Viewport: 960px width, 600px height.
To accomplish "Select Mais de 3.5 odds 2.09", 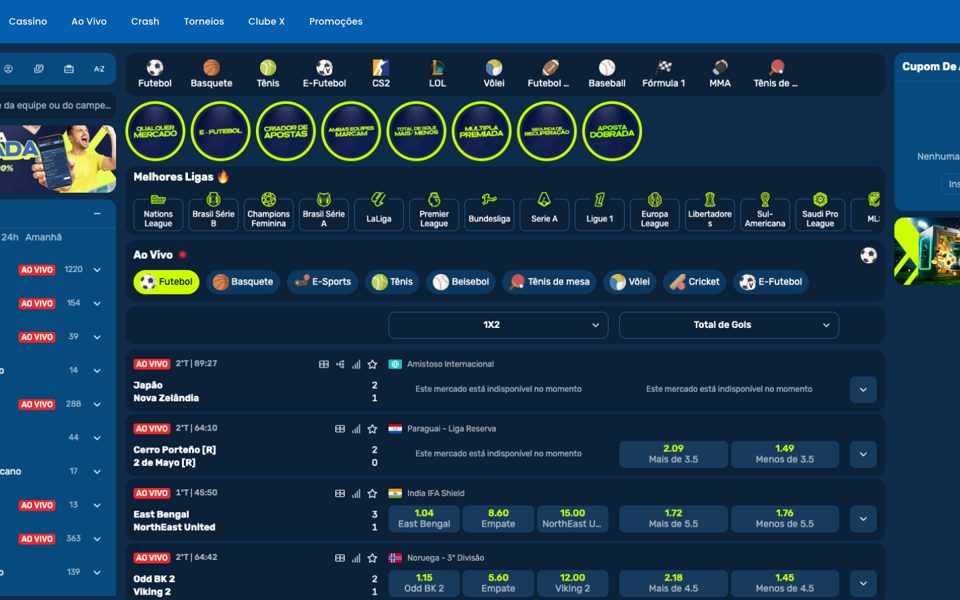I will click(673, 454).
